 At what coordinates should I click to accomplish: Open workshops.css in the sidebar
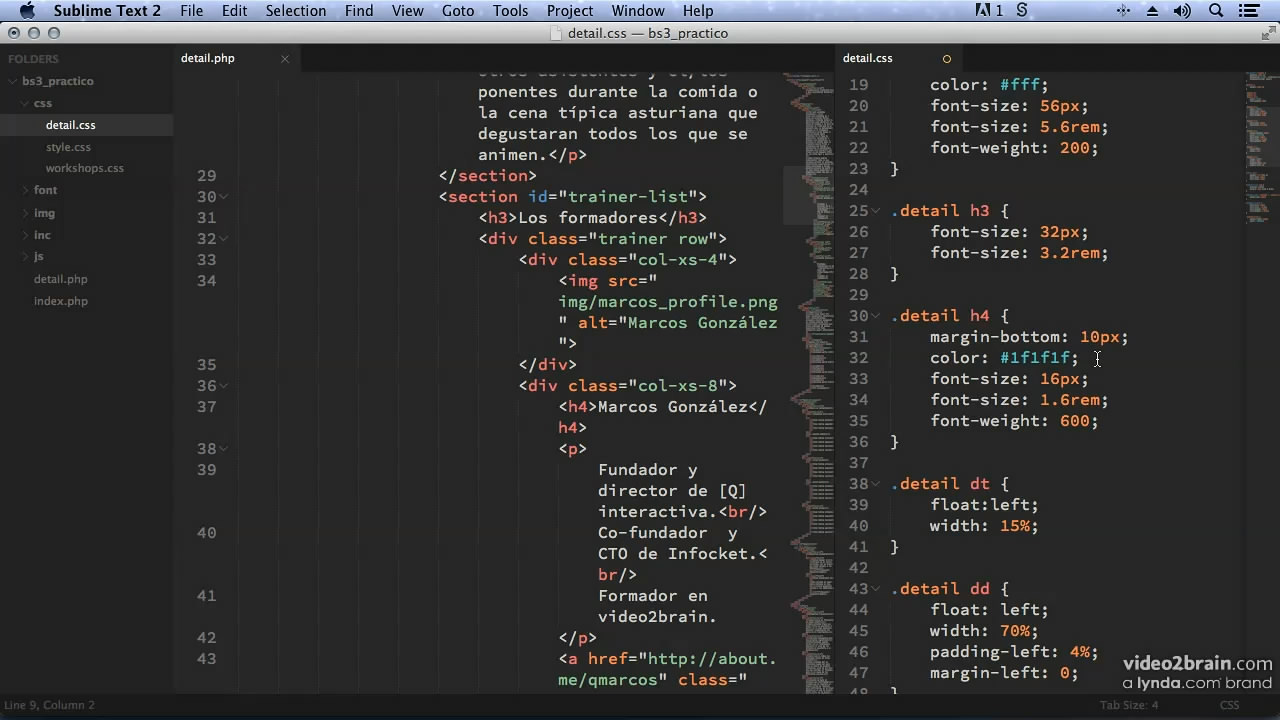tap(86, 168)
